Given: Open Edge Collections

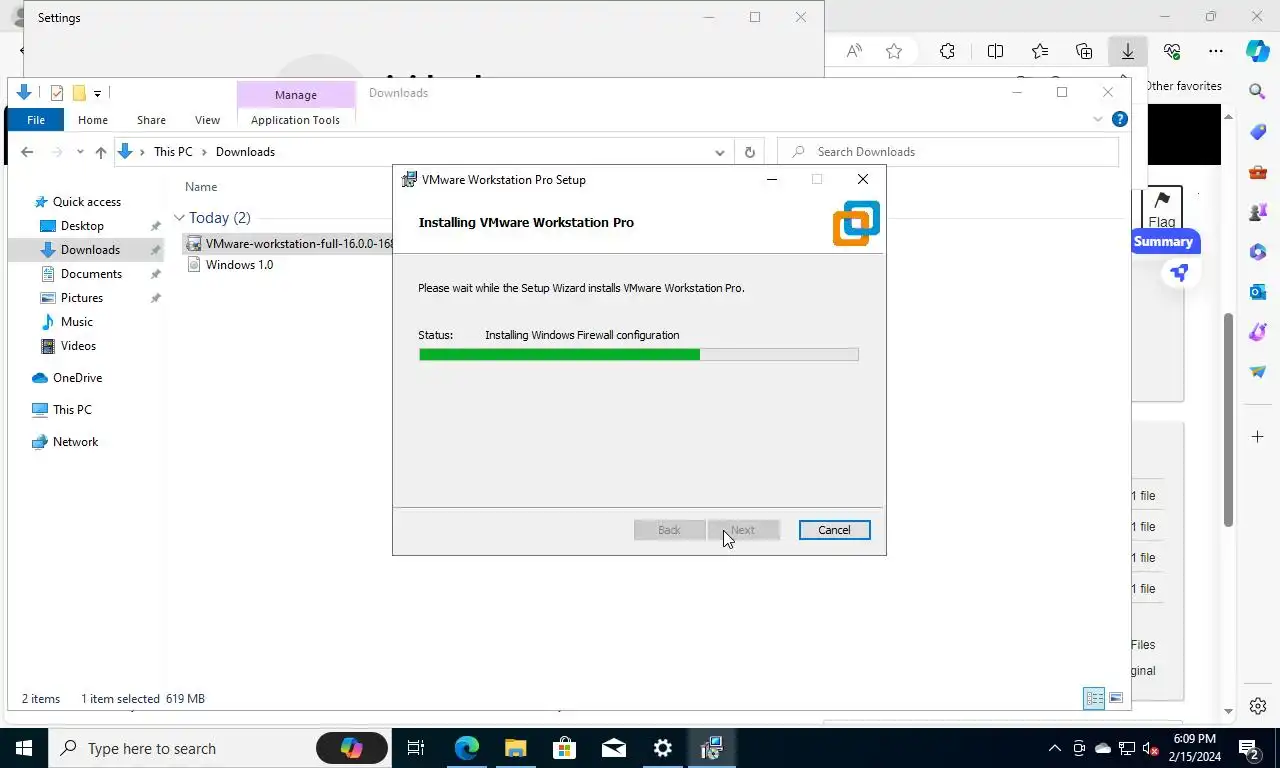Looking at the screenshot, I should 1084,51.
